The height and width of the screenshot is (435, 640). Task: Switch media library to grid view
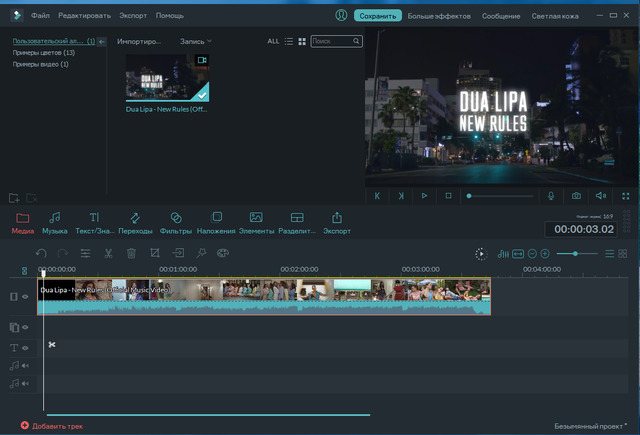302,42
